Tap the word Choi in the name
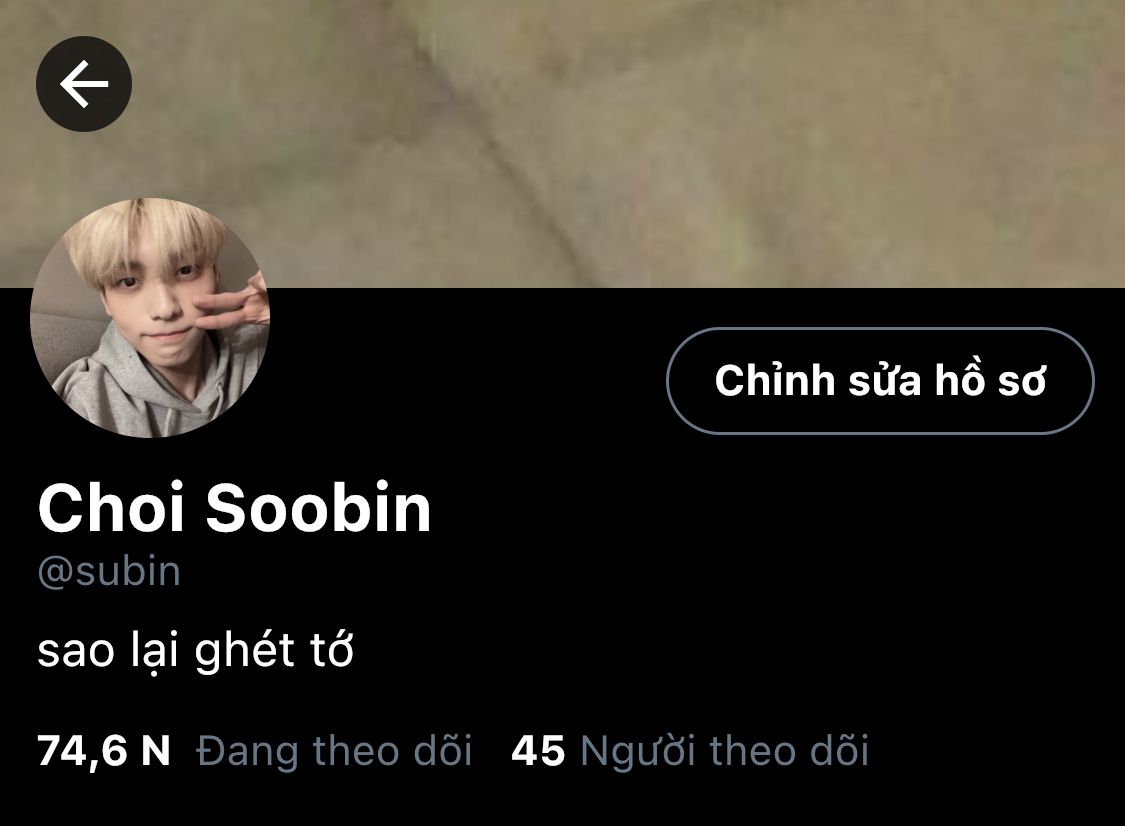The height and width of the screenshot is (826, 1125). (x=112, y=508)
